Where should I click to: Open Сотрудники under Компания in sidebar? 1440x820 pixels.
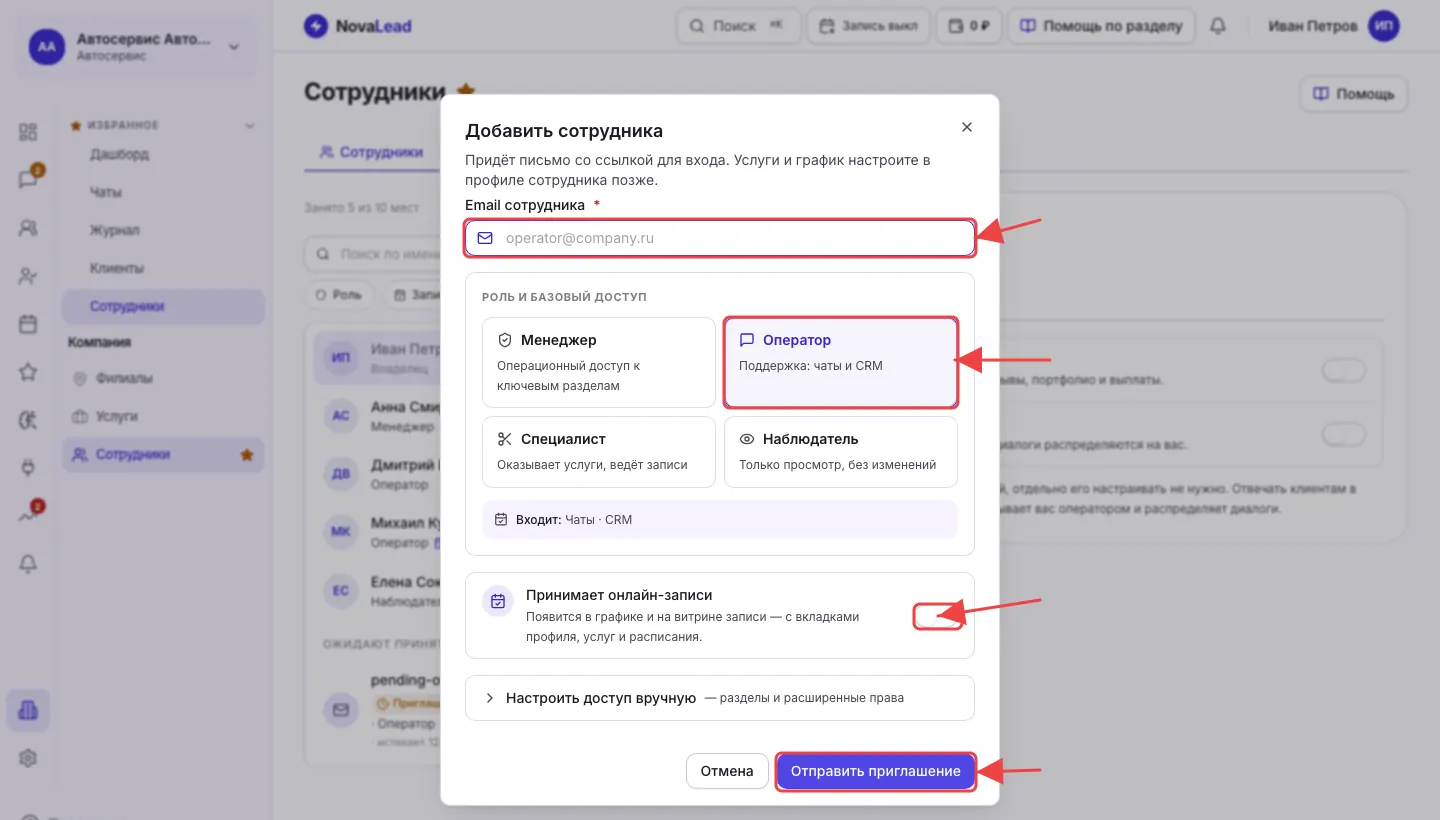pyautogui.click(x=163, y=455)
